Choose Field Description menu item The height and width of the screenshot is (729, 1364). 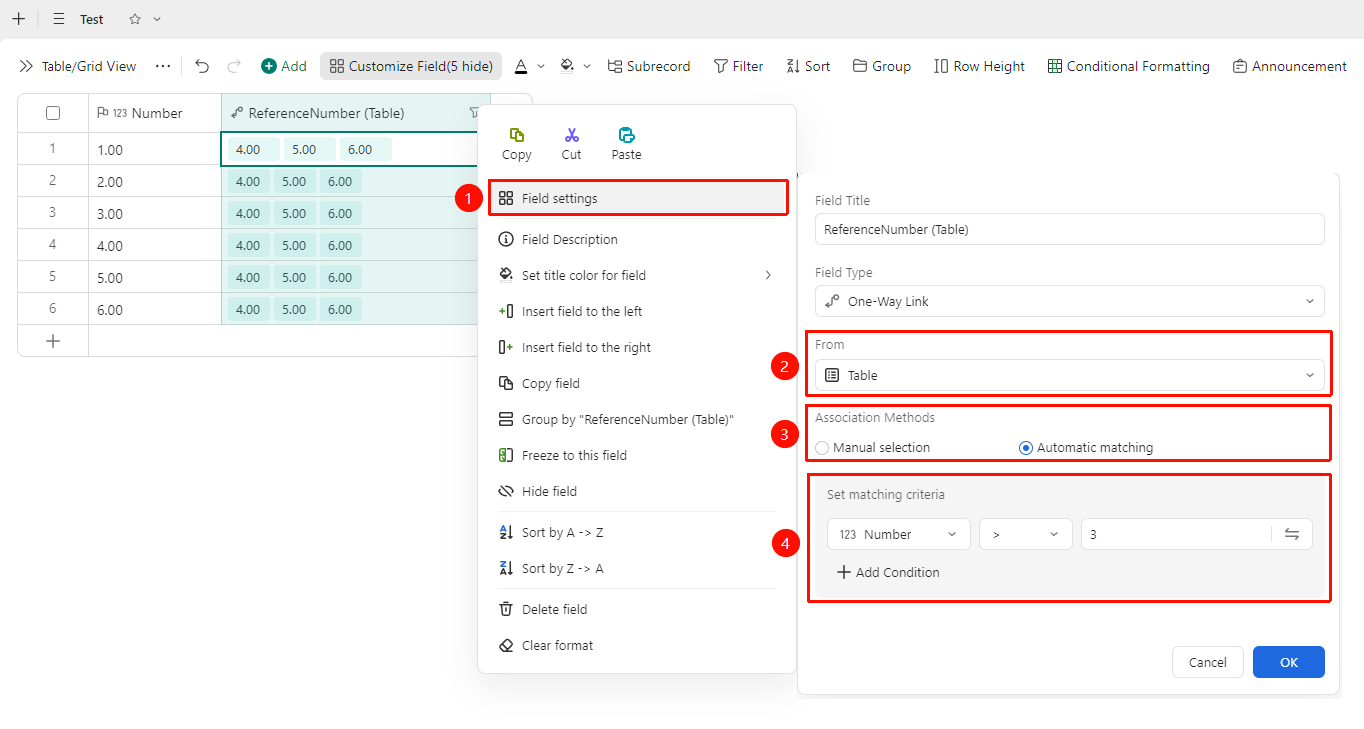coord(637,239)
